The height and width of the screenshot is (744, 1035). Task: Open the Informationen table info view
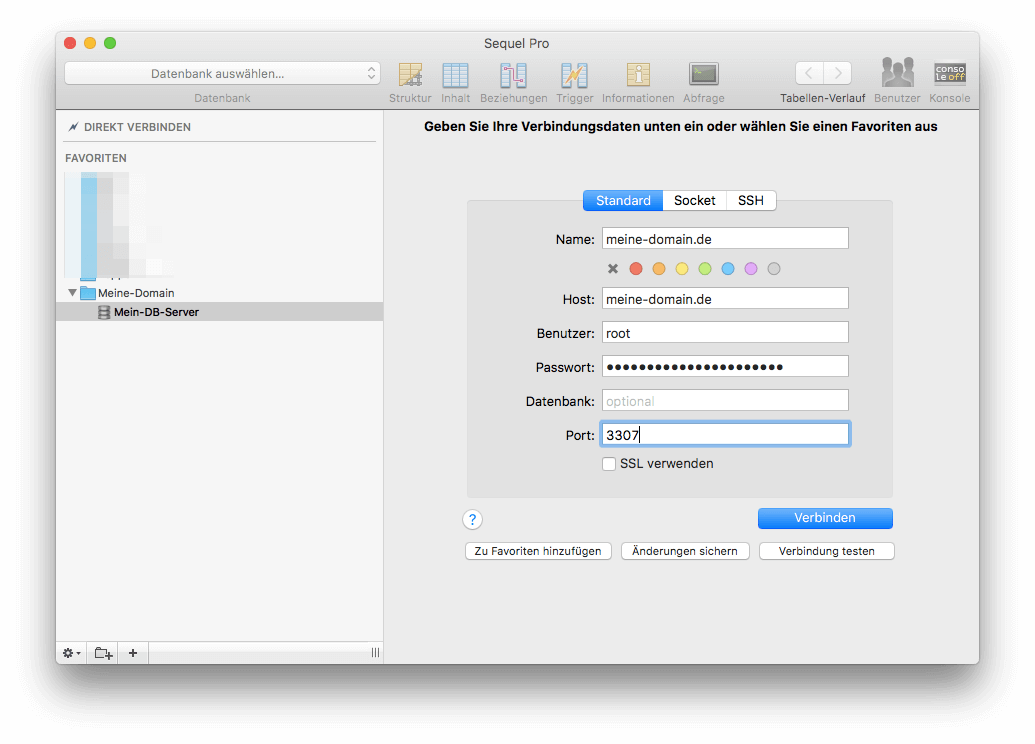[x=638, y=75]
